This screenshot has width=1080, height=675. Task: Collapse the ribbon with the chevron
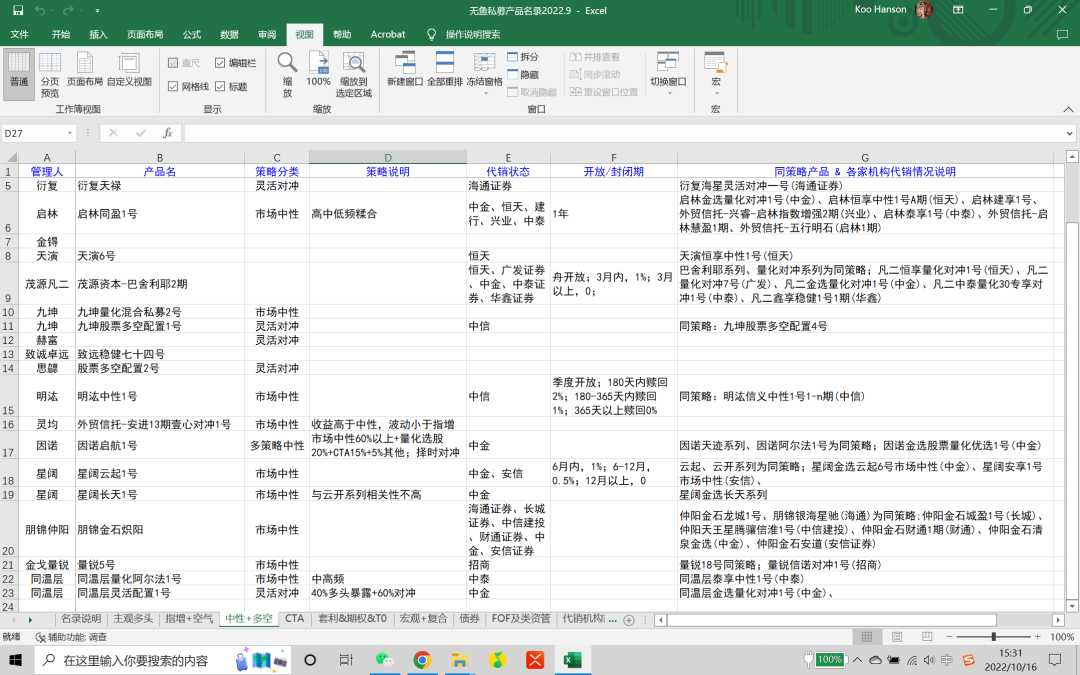[1068, 109]
